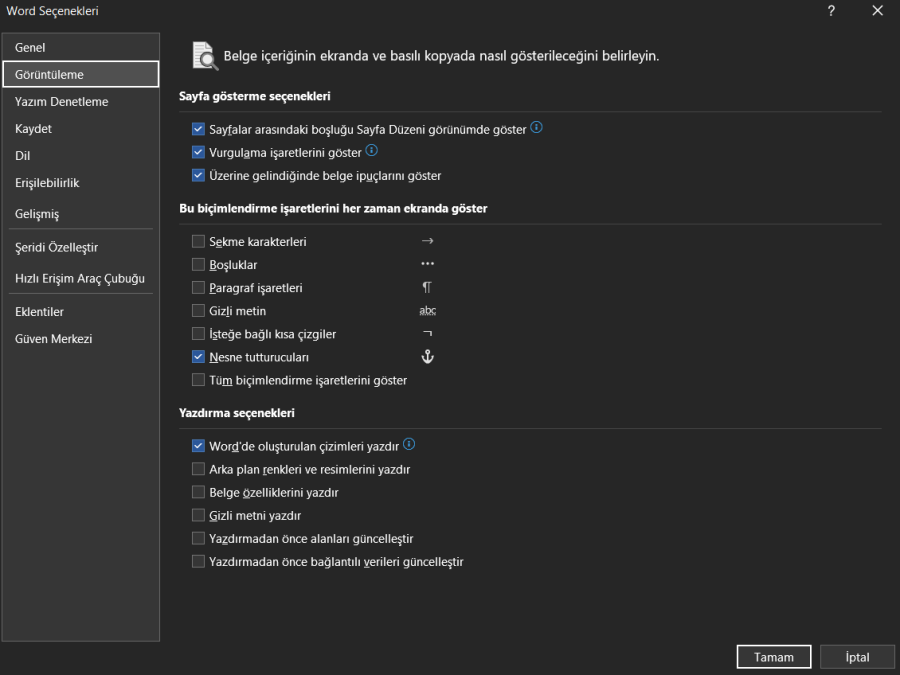This screenshot has height=675, width=900.
Task: Click the paragraph mark symbol next to Paragraf işaretleri
Action: [427, 287]
